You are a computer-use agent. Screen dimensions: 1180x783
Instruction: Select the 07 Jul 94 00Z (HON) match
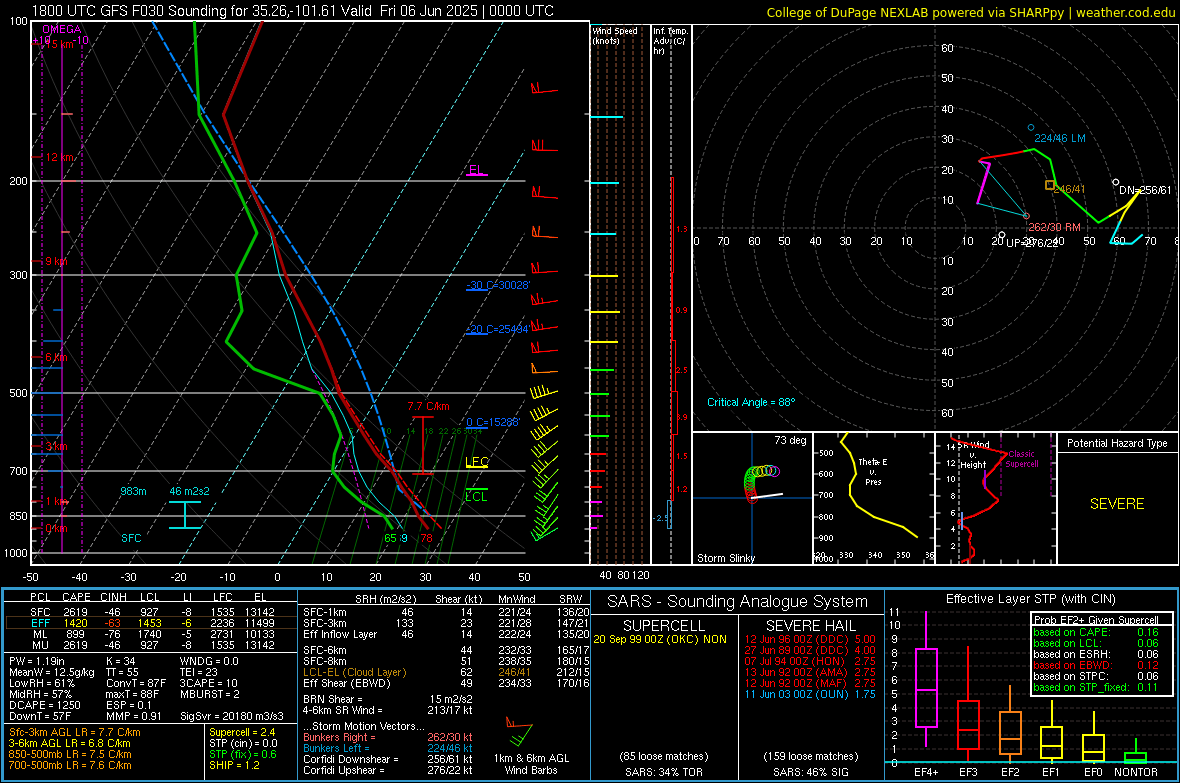810,661
